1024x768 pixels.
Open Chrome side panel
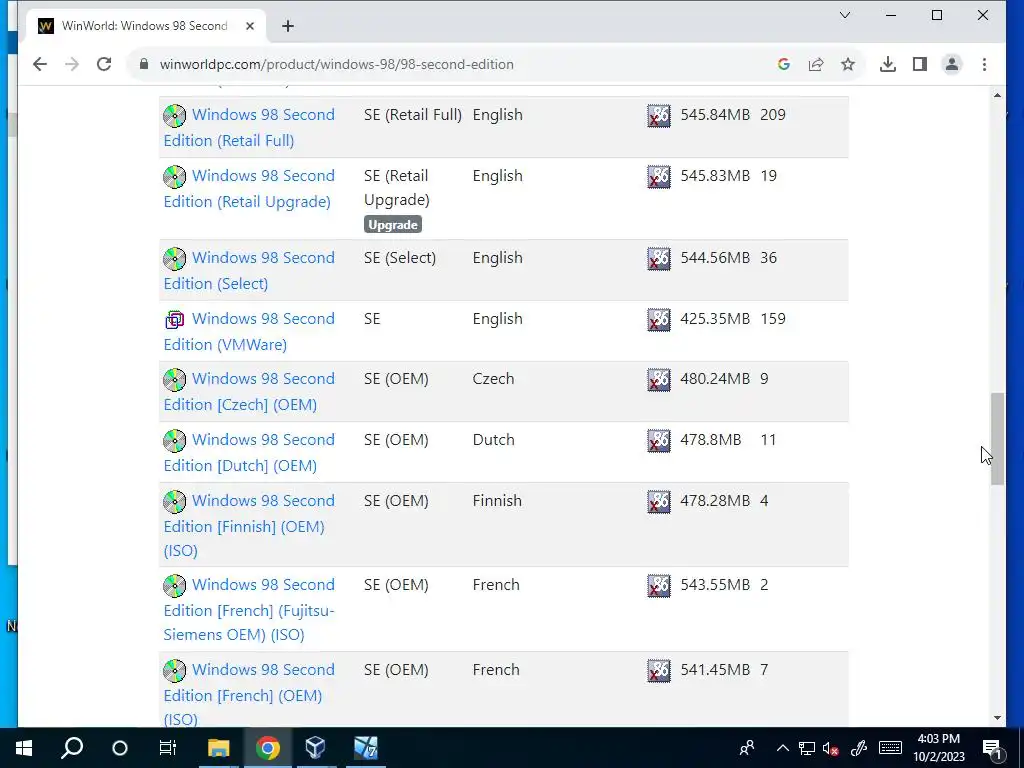click(920, 64)
